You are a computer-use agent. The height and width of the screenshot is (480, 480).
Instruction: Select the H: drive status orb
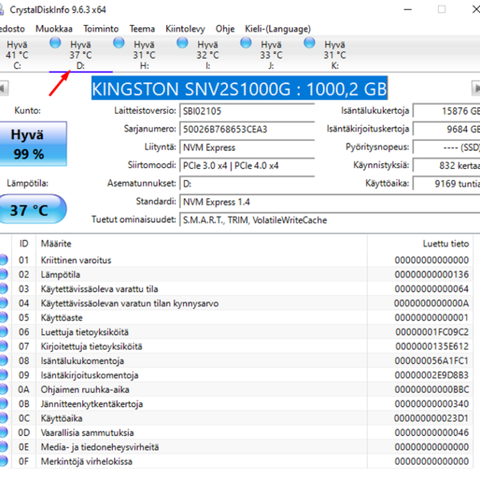(x=119, y=43)
